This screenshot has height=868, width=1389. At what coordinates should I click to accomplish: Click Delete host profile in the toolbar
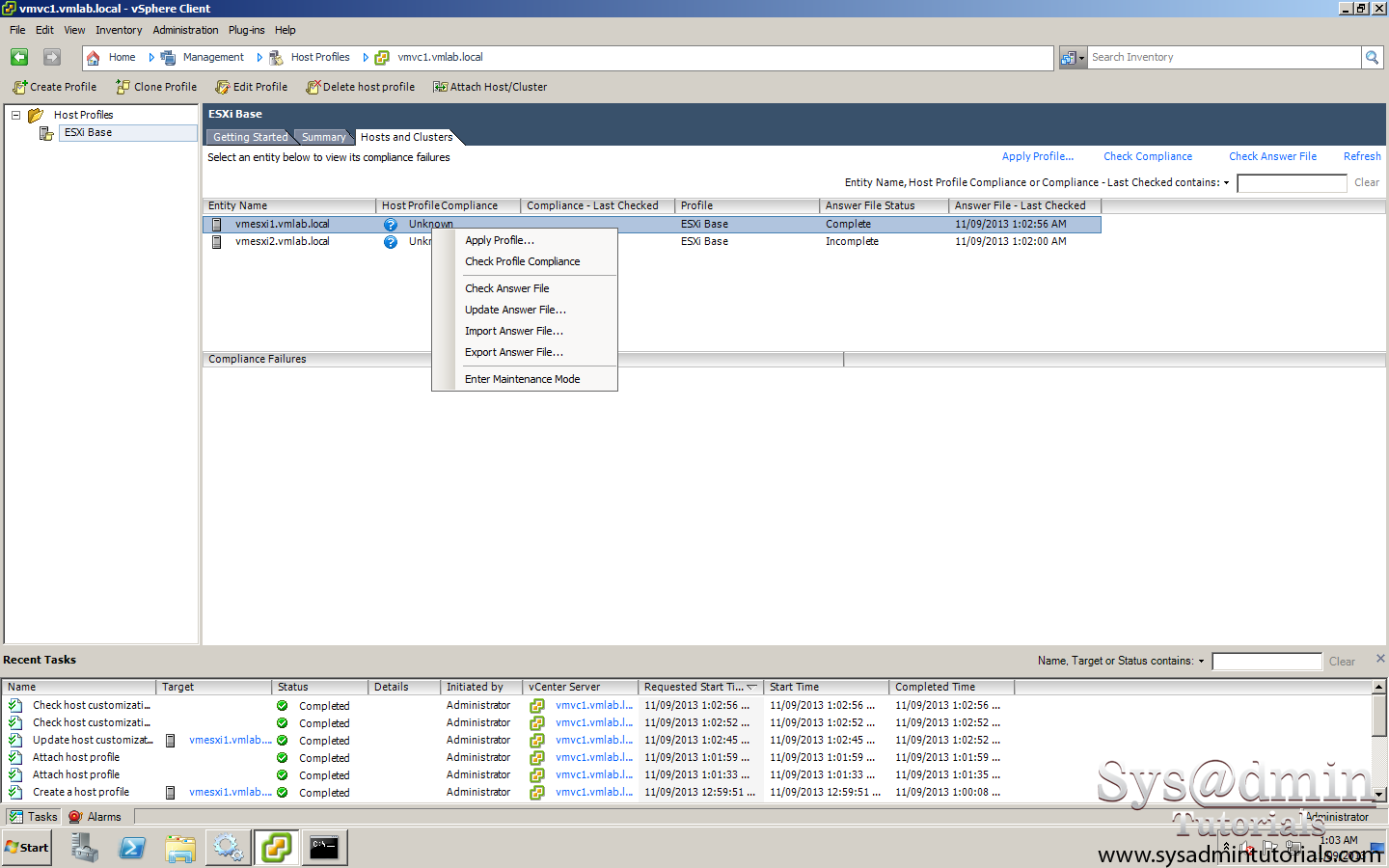pyautogui.click(x=360, y=87)
